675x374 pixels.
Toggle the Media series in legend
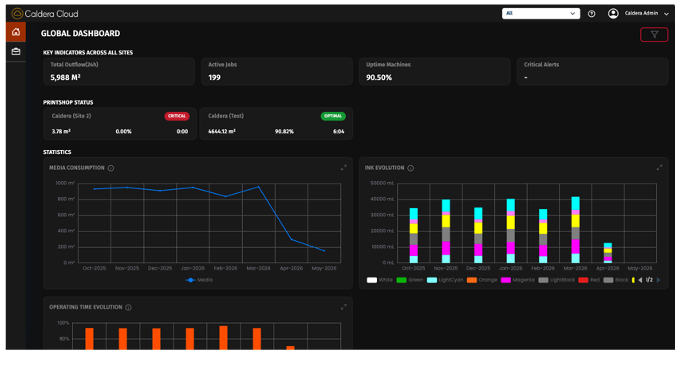point(199,280)
